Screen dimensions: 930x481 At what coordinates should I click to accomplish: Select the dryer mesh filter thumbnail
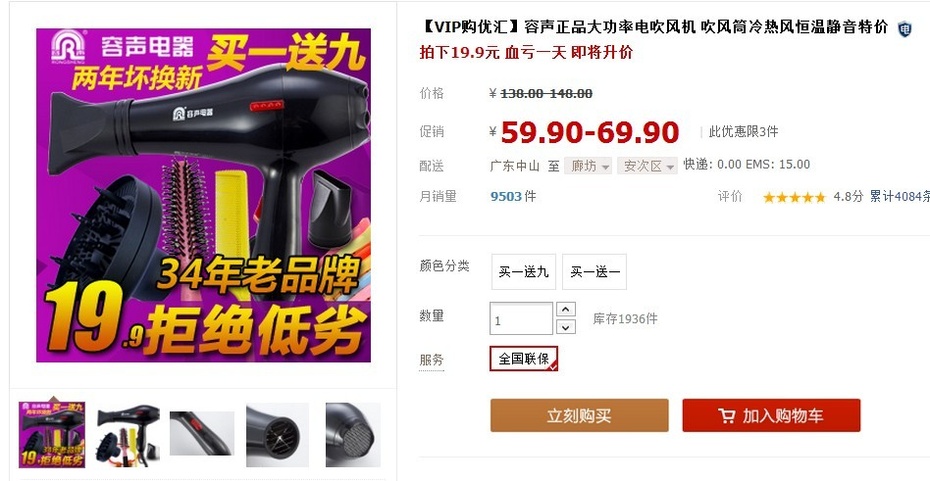click(x=353, y=434)
